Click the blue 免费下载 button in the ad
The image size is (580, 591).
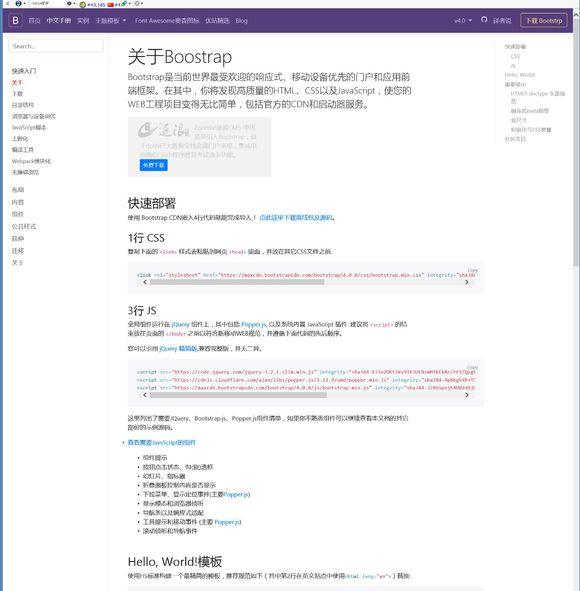[153, 165]
